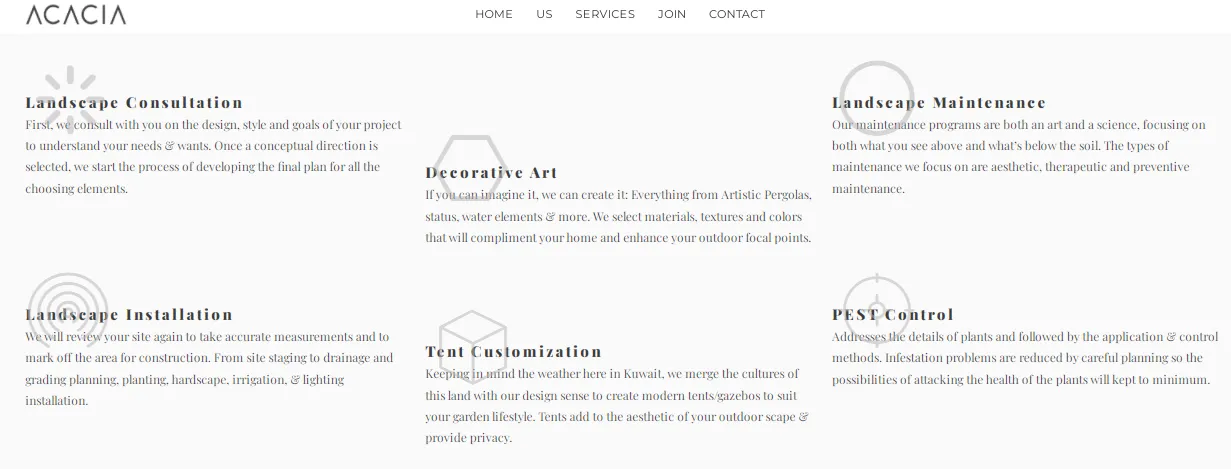Open the CONTACT navigation link
This screenshot has height=469, width=1231.
[737, 14]
